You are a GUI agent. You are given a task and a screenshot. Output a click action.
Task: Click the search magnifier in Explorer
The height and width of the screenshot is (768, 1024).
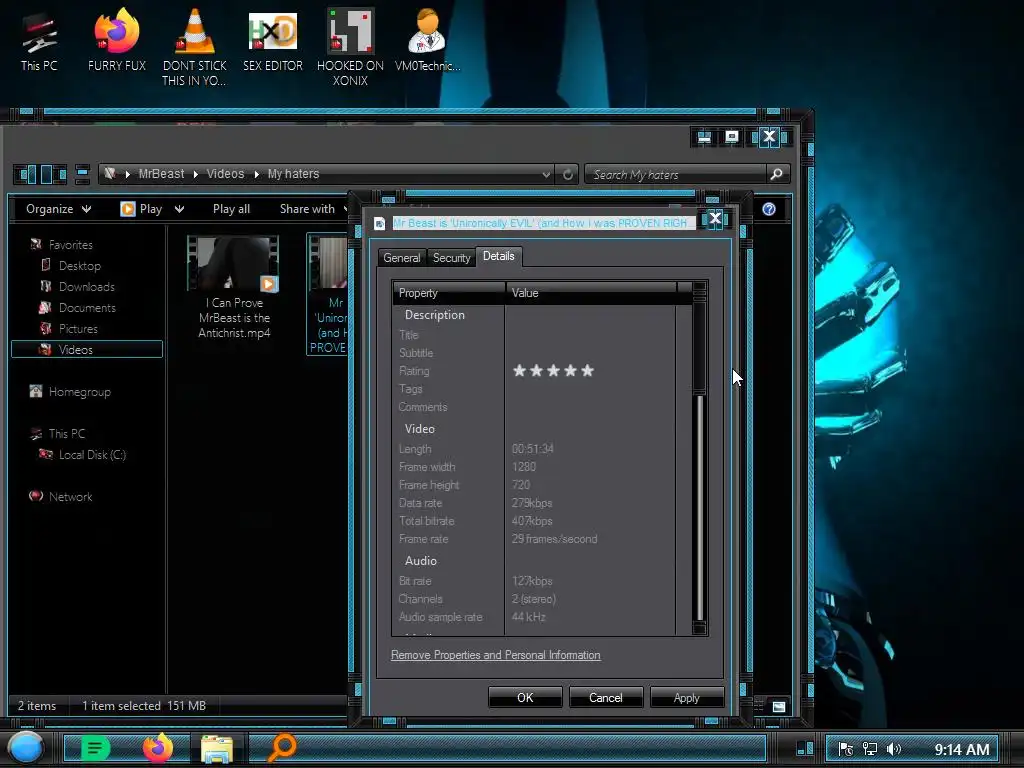[x=776, y=174]
